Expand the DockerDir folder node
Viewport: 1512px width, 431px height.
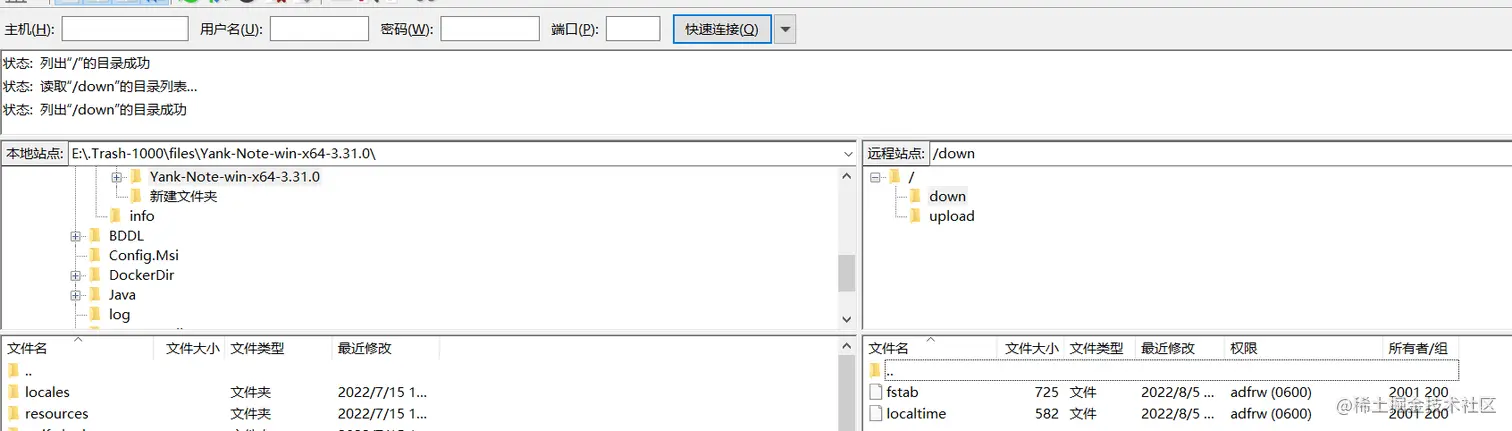click(x=76, y=275)
